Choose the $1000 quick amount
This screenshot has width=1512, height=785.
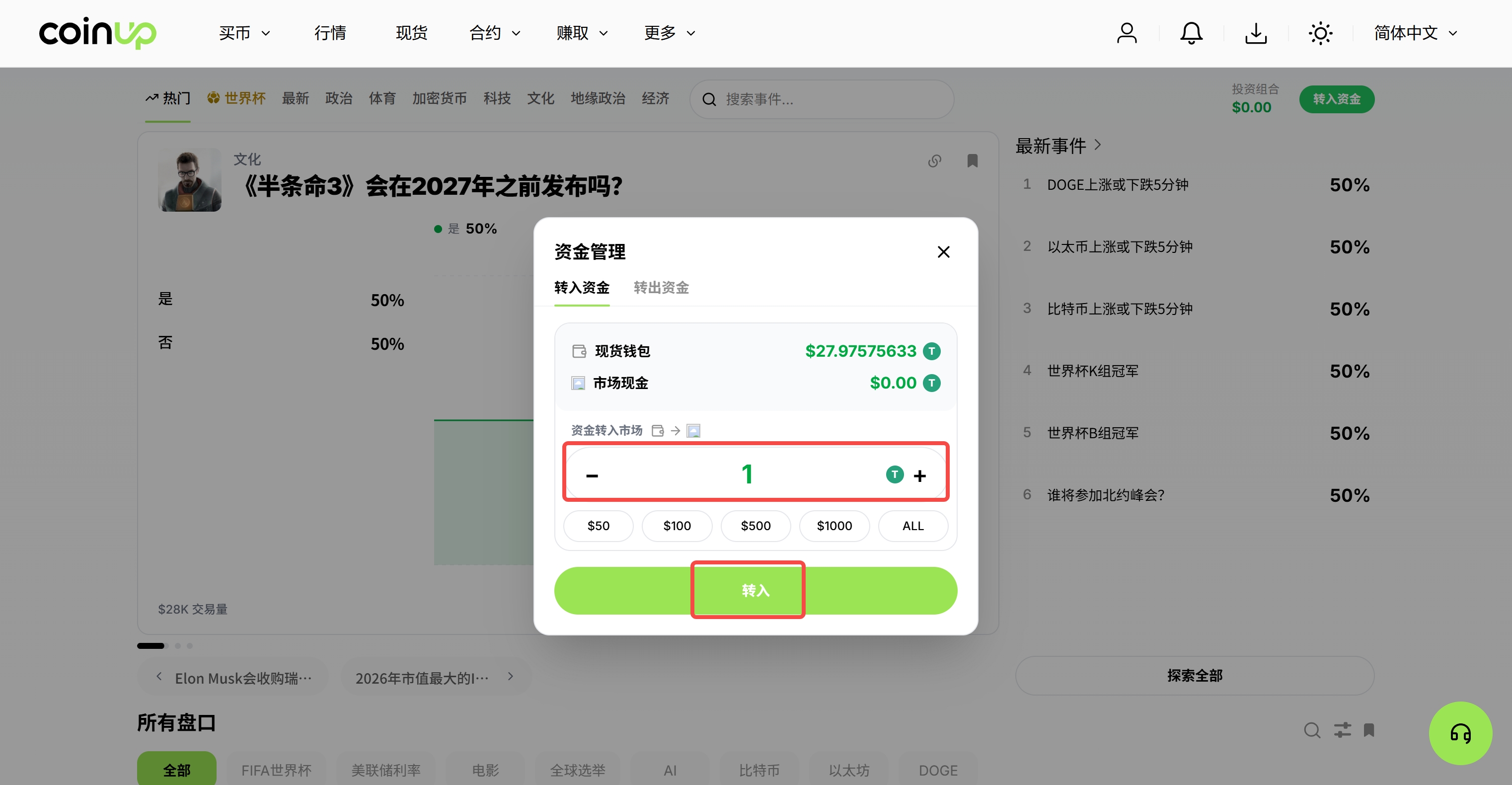point(834,526)
